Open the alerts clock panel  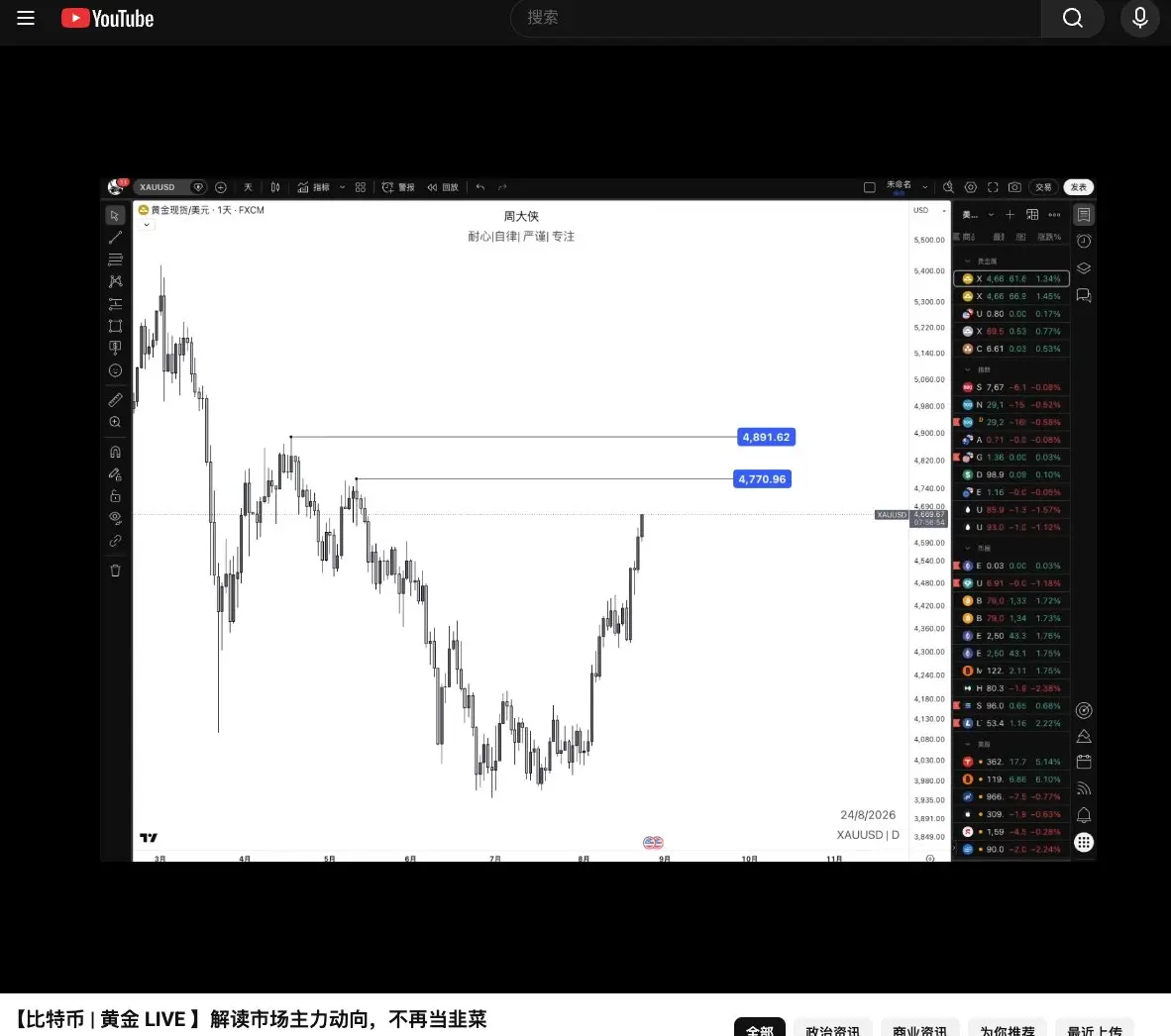coord(1084,241)
